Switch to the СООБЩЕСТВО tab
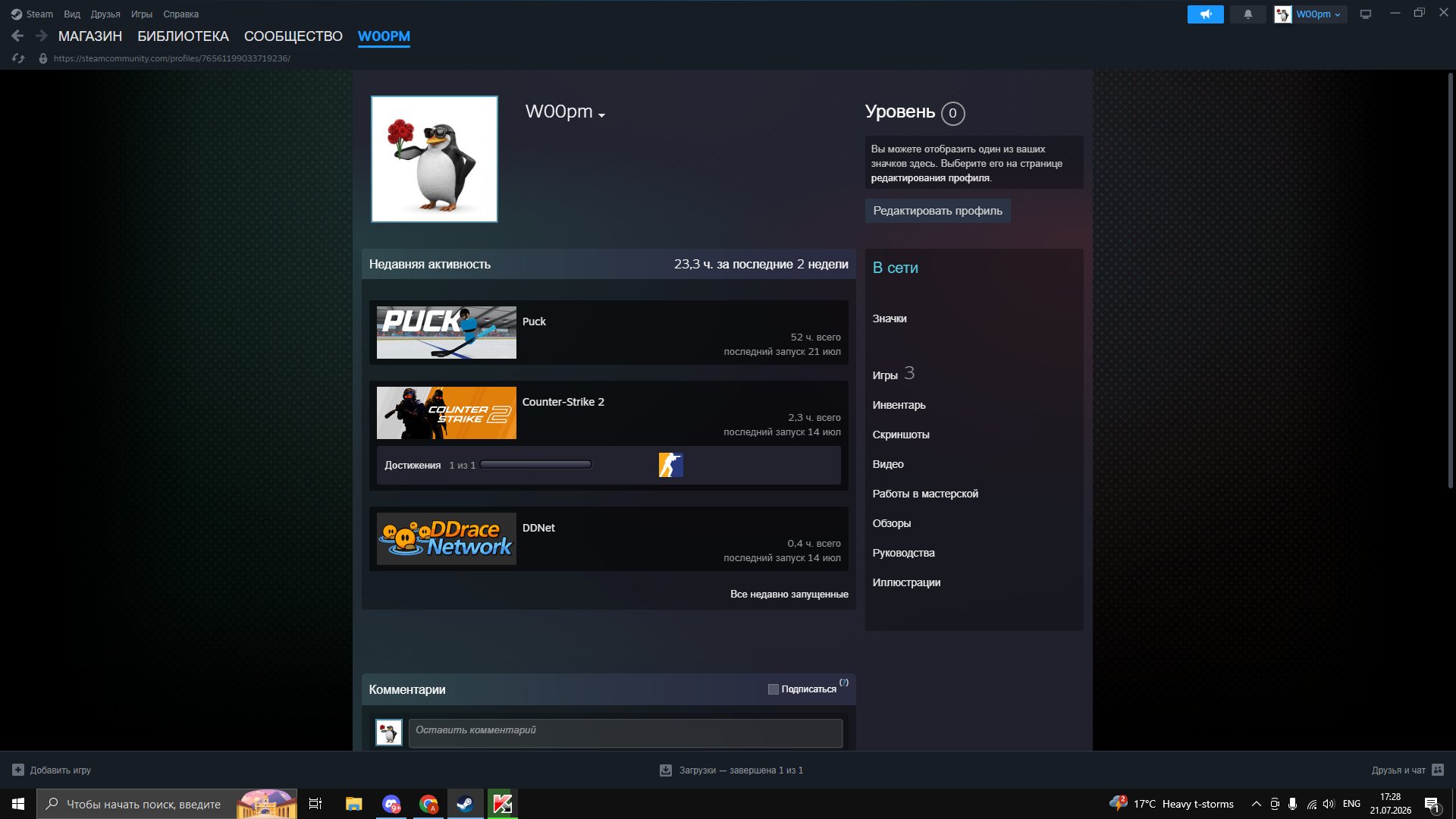The image size is (1456, 819). click(293, 36)
